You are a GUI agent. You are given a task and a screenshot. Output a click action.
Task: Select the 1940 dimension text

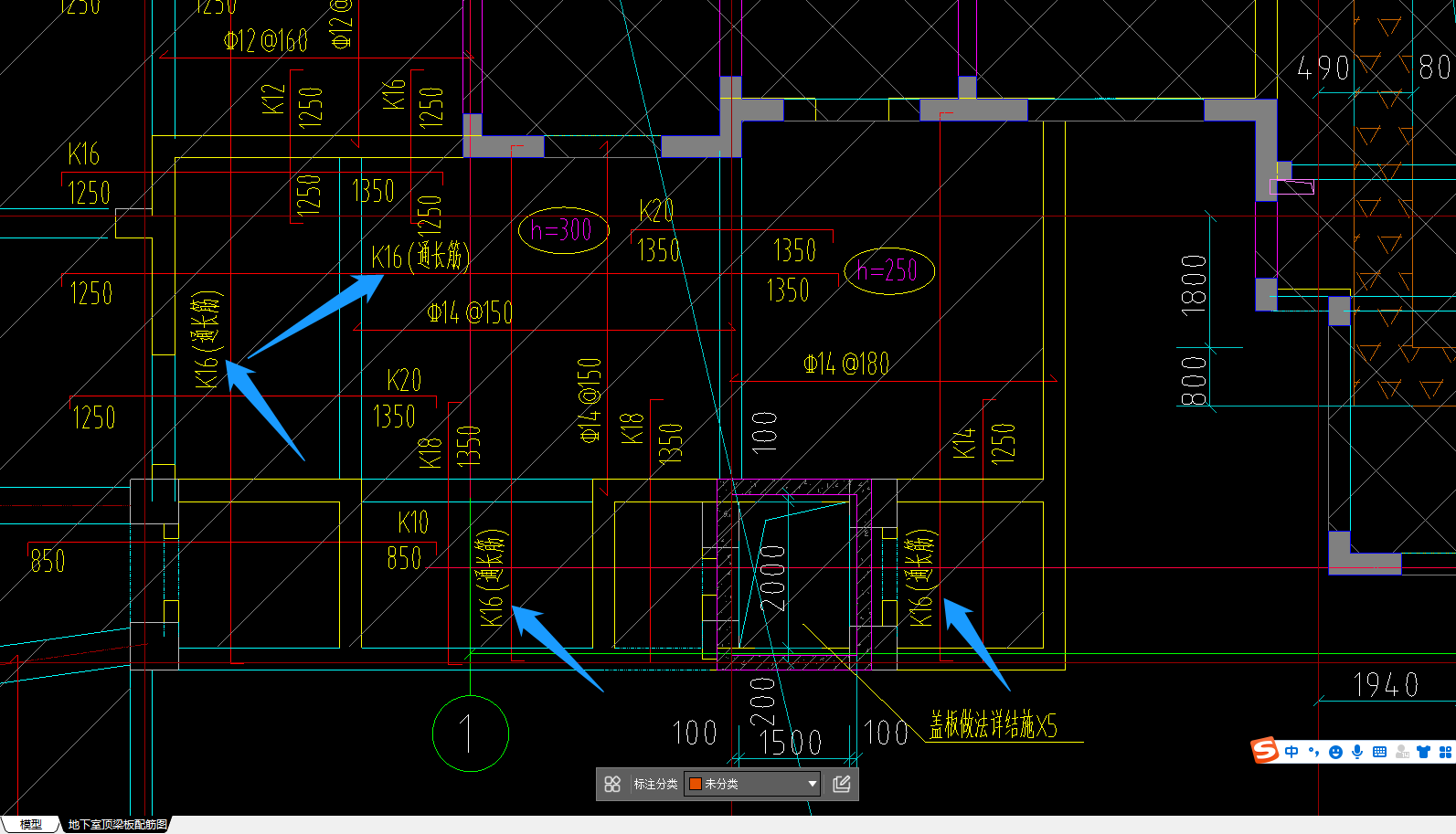pos(1386,685)
